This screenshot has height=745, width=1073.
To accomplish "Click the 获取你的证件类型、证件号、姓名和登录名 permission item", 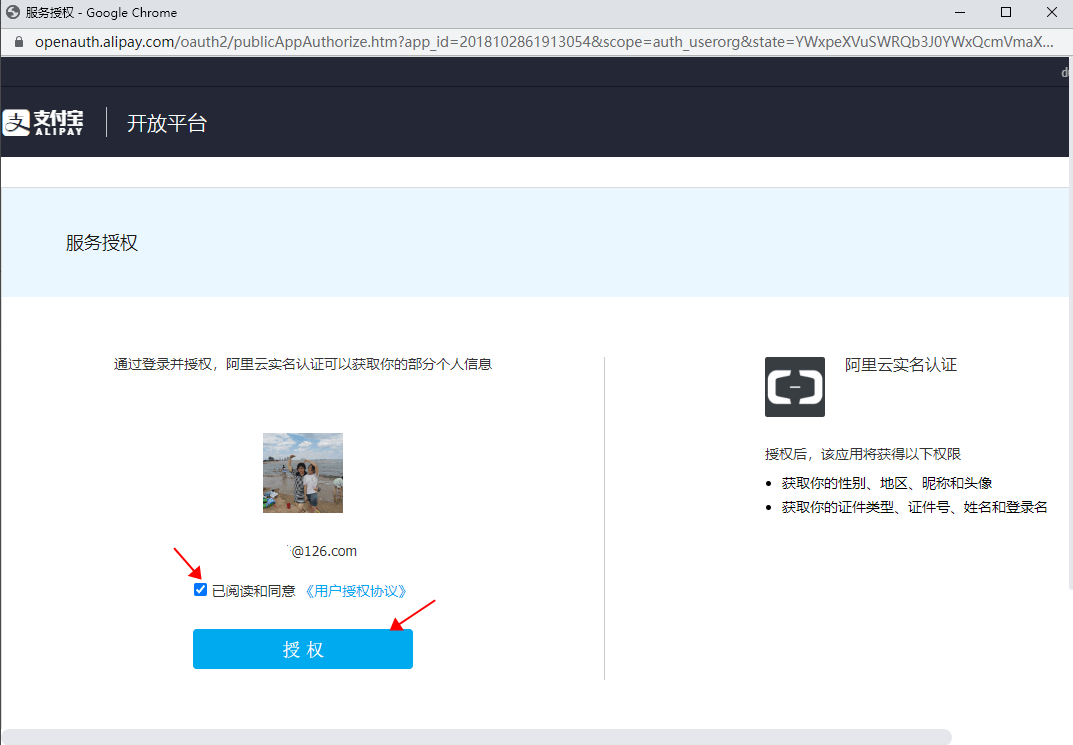I will point(914,508).
